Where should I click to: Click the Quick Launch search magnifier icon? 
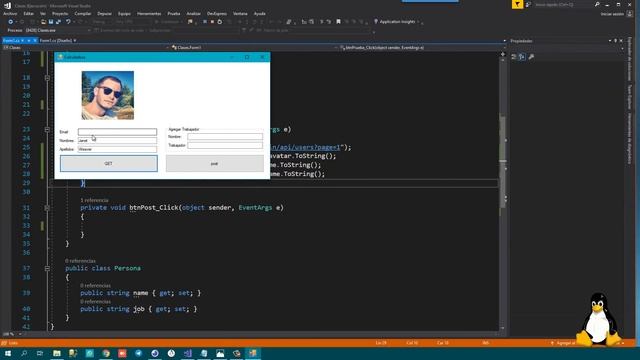pyautogui.click(x=597, y=4)
